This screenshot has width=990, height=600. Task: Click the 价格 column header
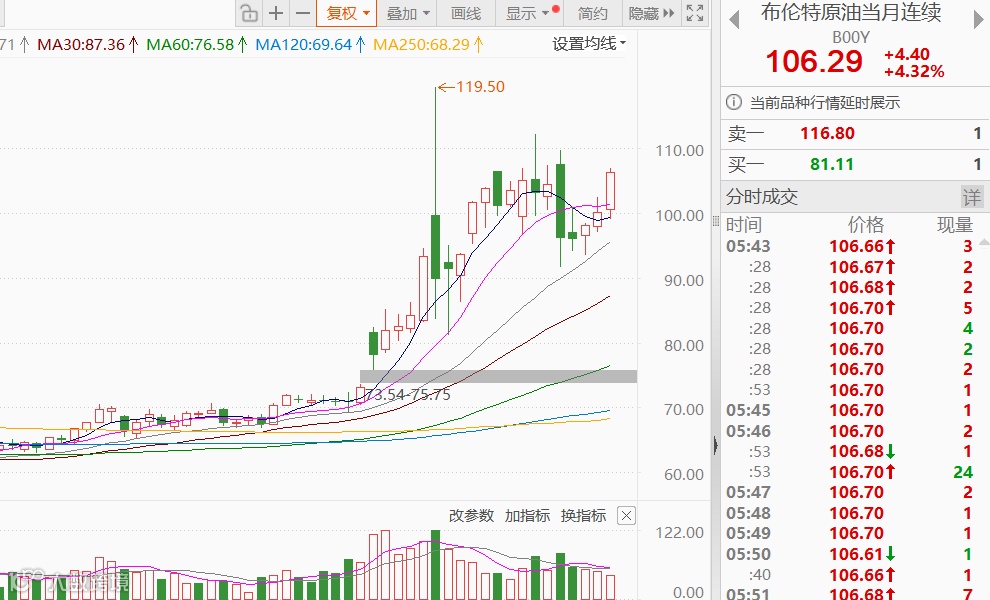pyautogui.click(x=866, y=224)
